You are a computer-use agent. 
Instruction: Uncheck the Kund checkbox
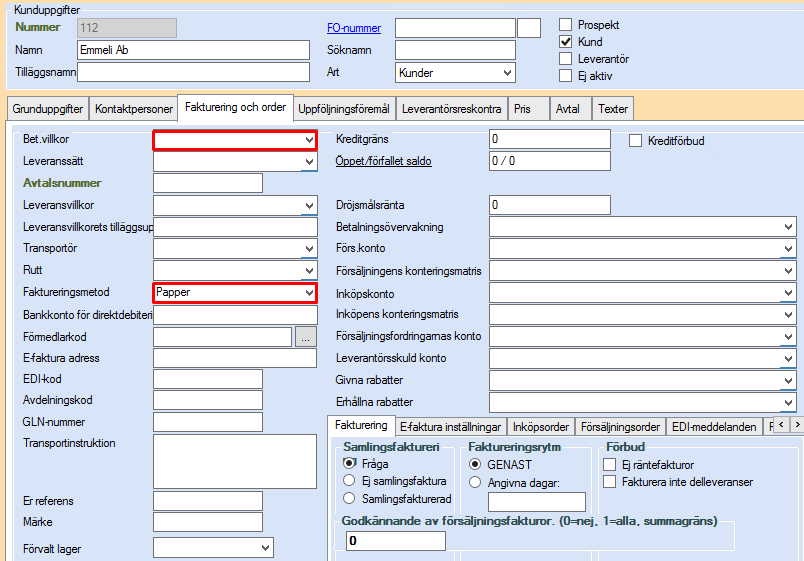(x=566, y=42)
